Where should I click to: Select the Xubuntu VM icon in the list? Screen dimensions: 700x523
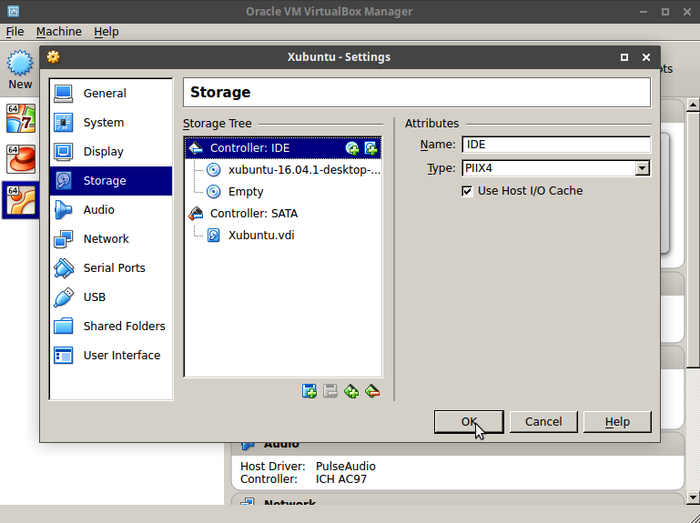click(21, 200)
